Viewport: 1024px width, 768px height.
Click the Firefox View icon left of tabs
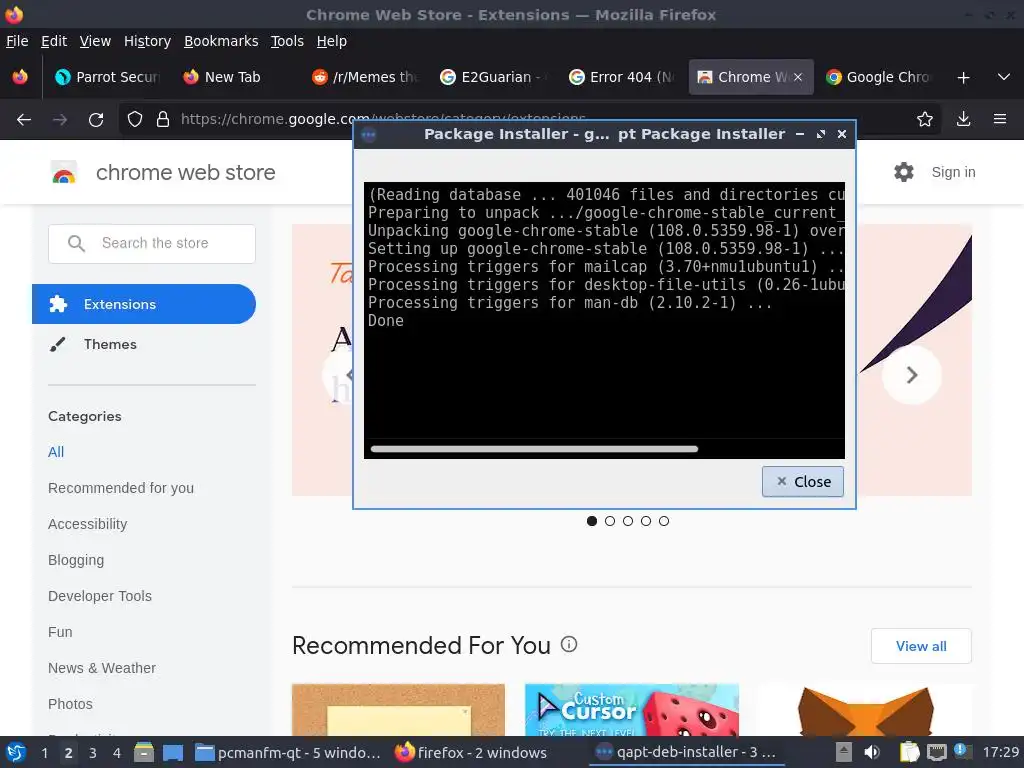coord(20,77)
